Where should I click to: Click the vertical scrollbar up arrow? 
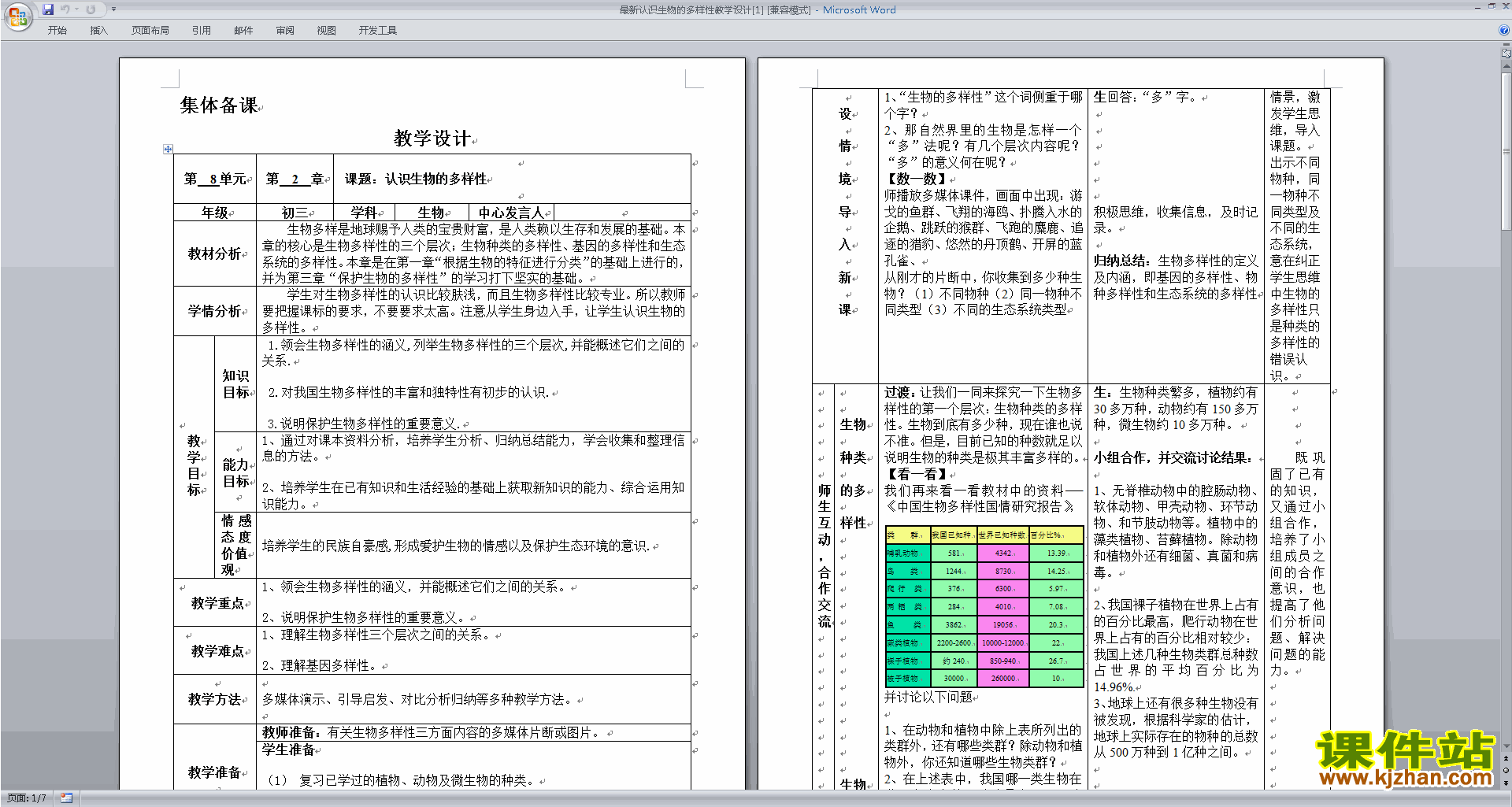(x=1506, y=65)
